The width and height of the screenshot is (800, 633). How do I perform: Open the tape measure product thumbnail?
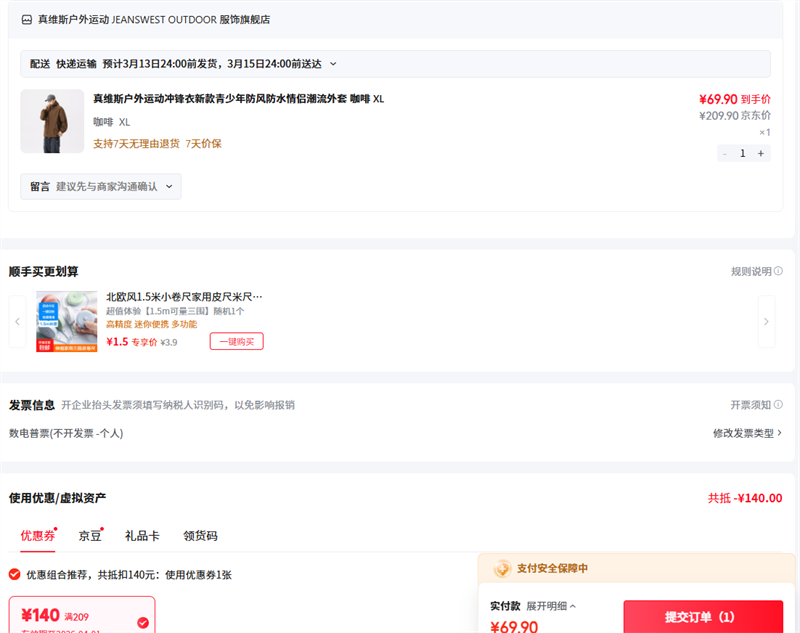pyautogui.click(x=66, y=321)
